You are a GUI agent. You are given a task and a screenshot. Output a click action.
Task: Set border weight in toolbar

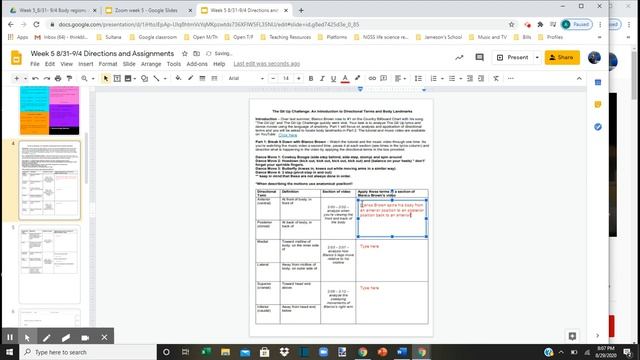point(202,78)
